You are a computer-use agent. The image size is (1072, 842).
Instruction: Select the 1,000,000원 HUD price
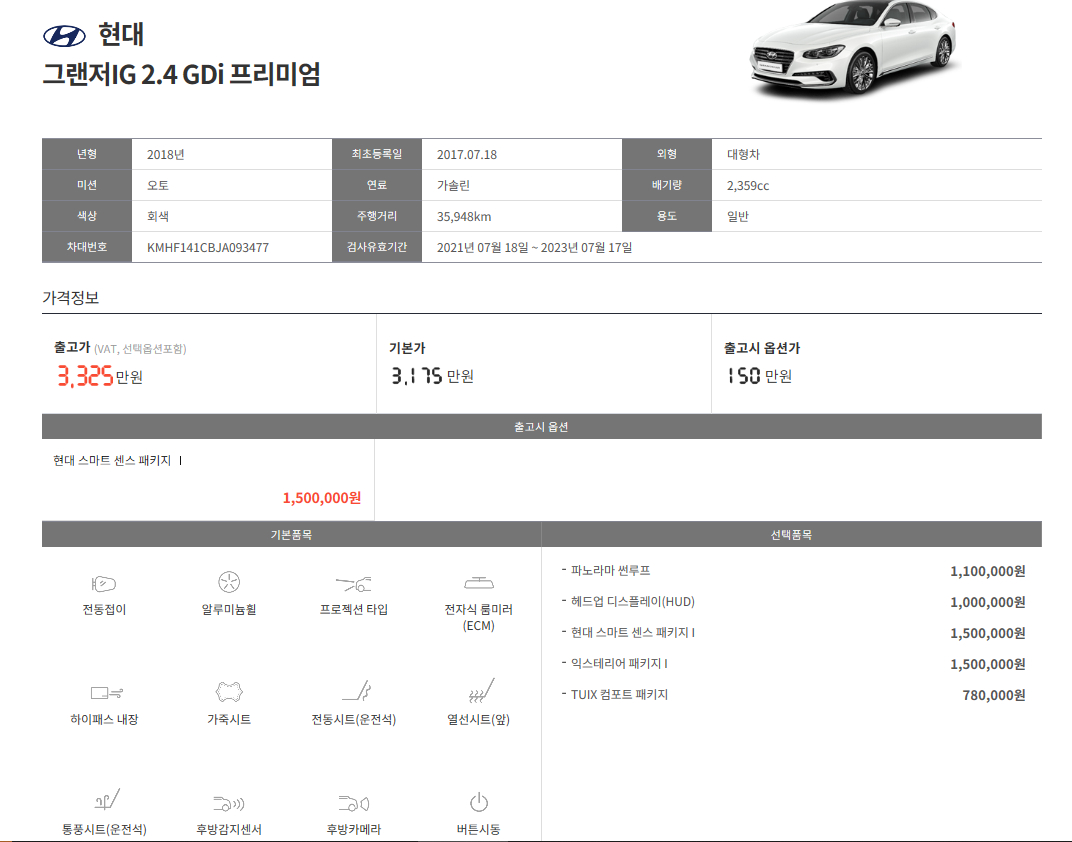pos(988,602)
